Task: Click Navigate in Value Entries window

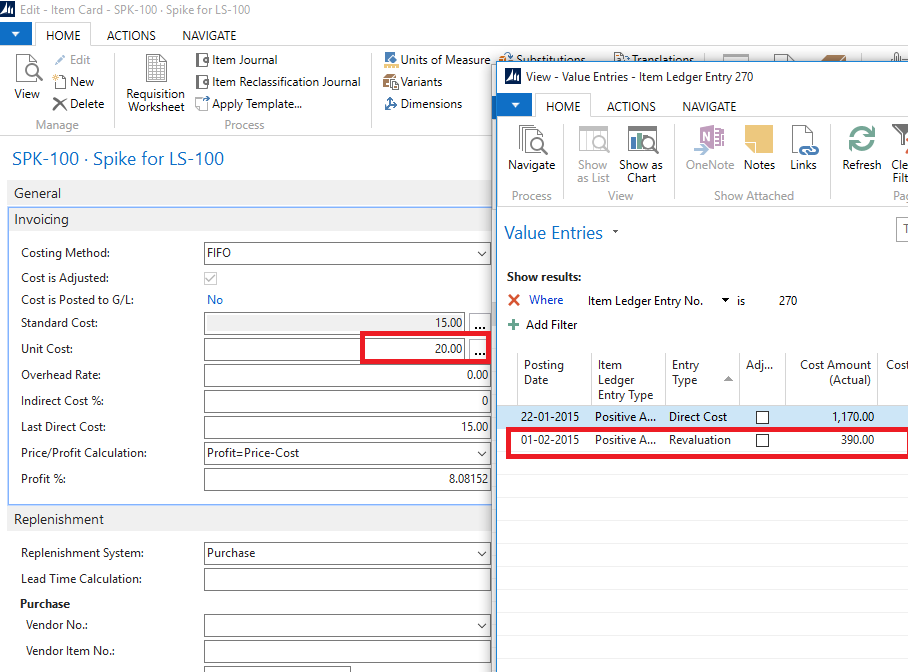Action: click(532, 149)
